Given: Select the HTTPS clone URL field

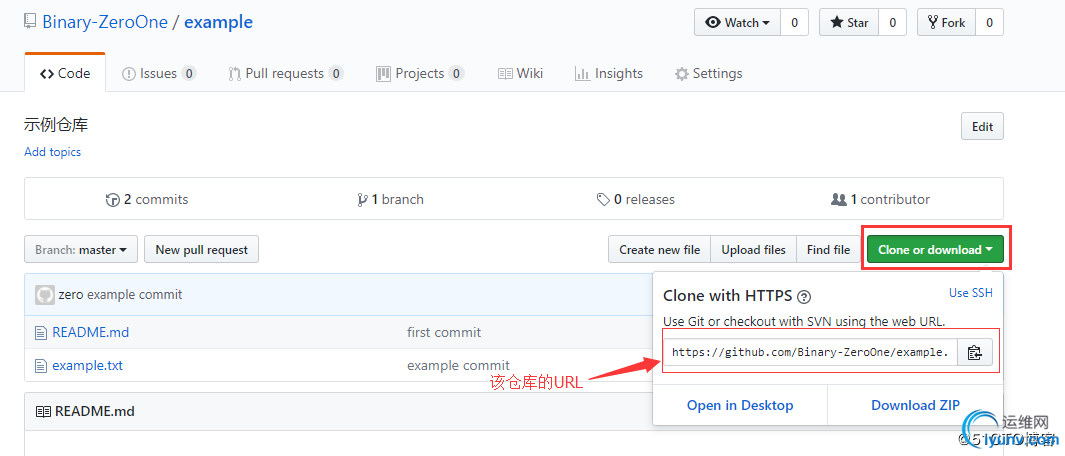Looking at the screenshot, I should click(810, 352).
